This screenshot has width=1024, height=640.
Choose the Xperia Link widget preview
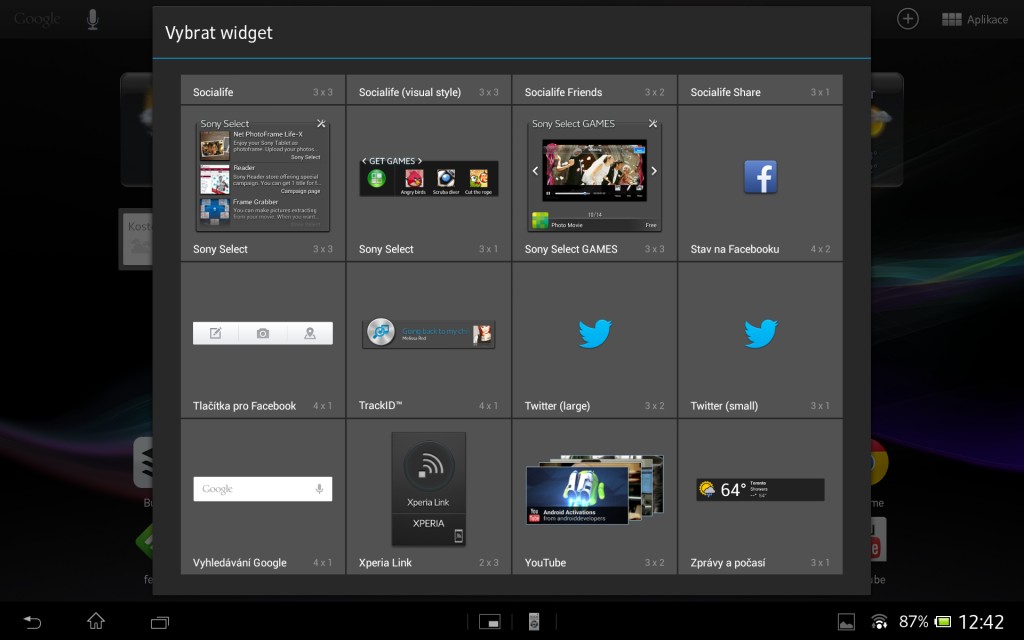pos(428,488)
